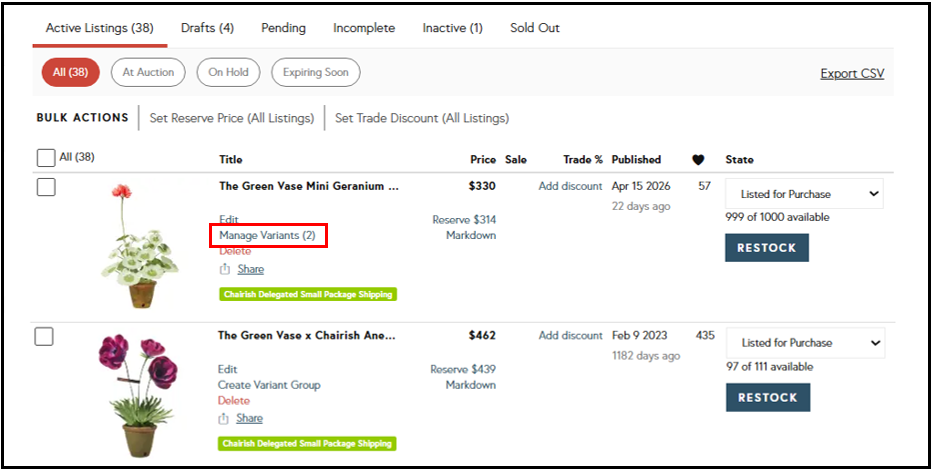Viewport: 932px width, 469px height.
Task: Check the Mini Geranium listing checkbox
Action: pos(46,187)
